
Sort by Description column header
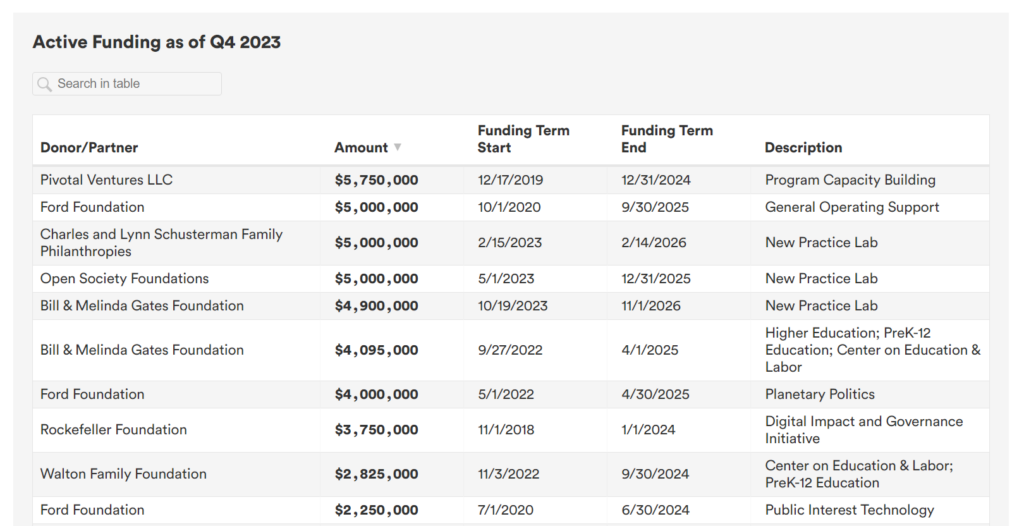point(803,148)
